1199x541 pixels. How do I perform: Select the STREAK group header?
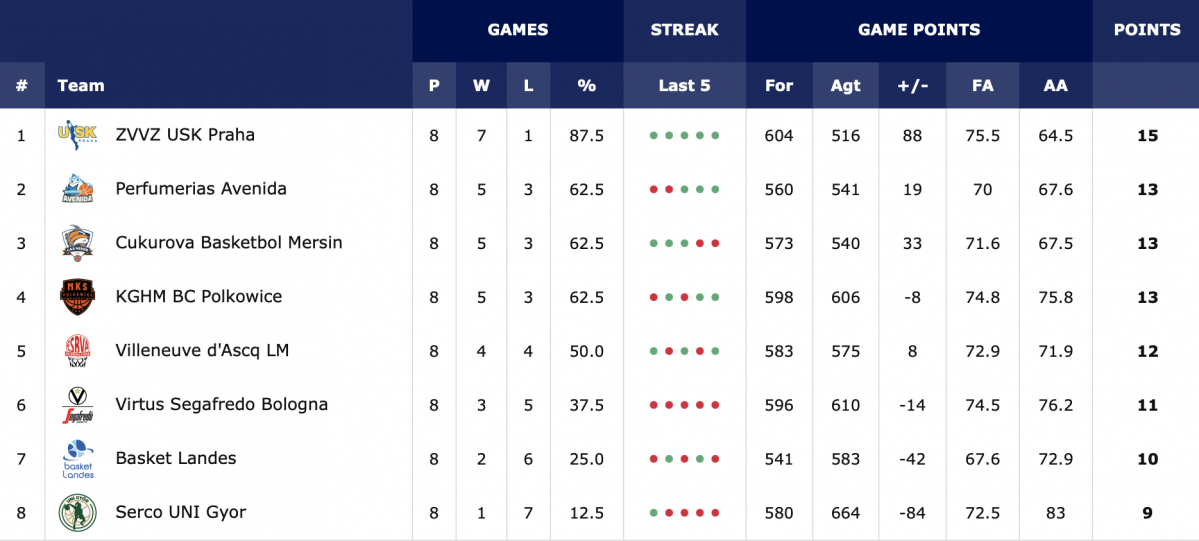click(x=684, y=31)
